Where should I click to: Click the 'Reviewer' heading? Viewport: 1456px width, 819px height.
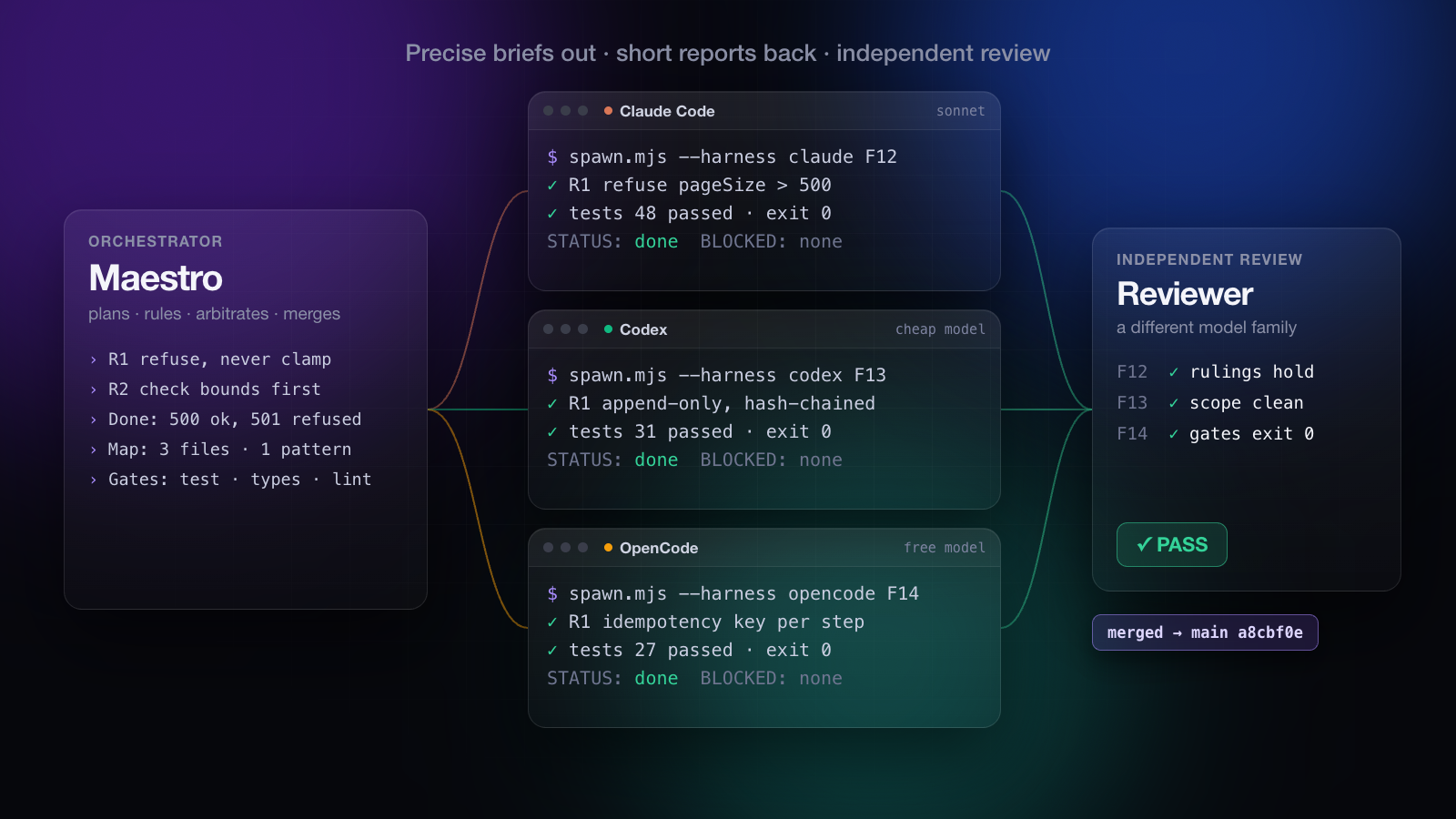[x=1185, y=294]
